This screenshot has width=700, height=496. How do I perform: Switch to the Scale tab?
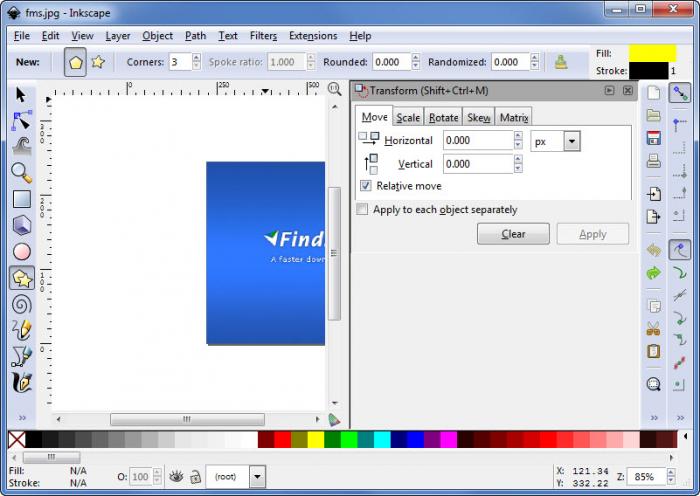(x=408, y=117)
